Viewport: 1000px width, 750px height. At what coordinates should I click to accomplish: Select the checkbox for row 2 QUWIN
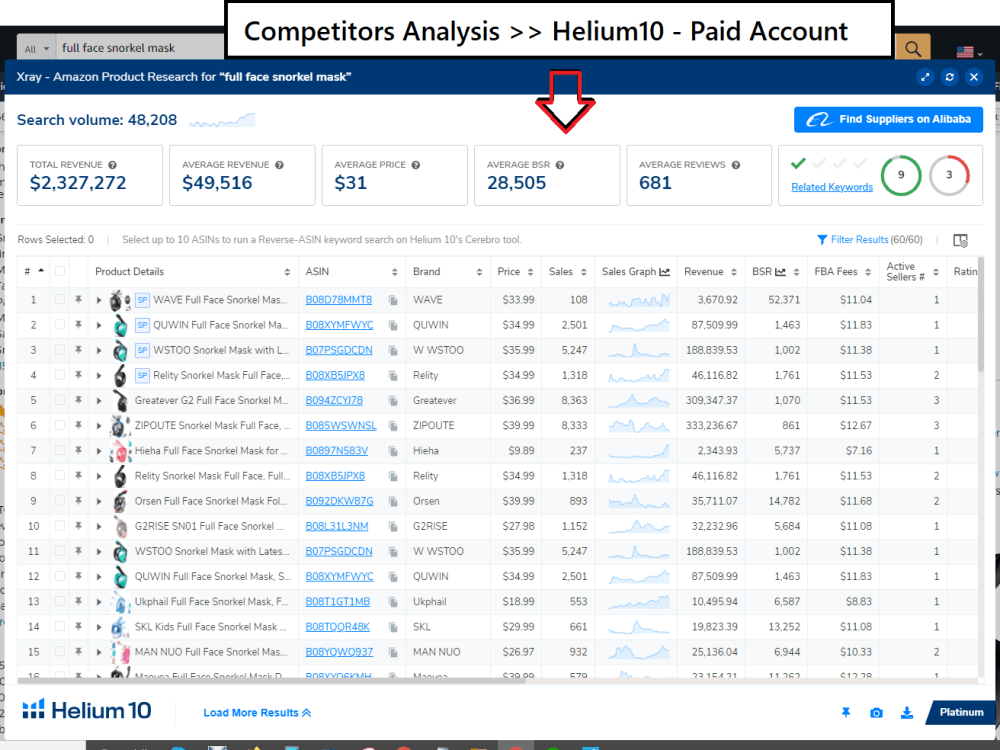59,325
